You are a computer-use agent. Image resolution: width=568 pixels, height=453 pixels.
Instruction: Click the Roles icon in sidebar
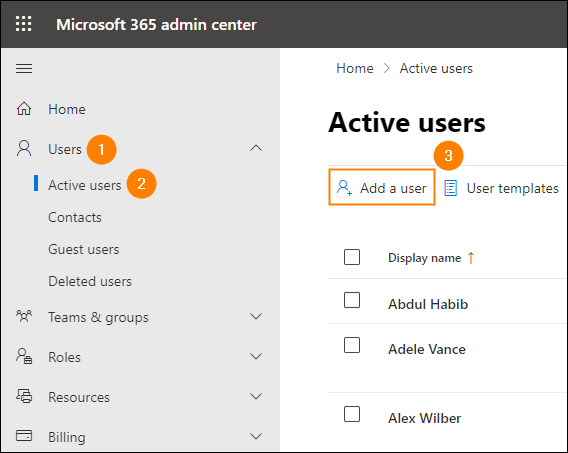(x=24, y=356)
